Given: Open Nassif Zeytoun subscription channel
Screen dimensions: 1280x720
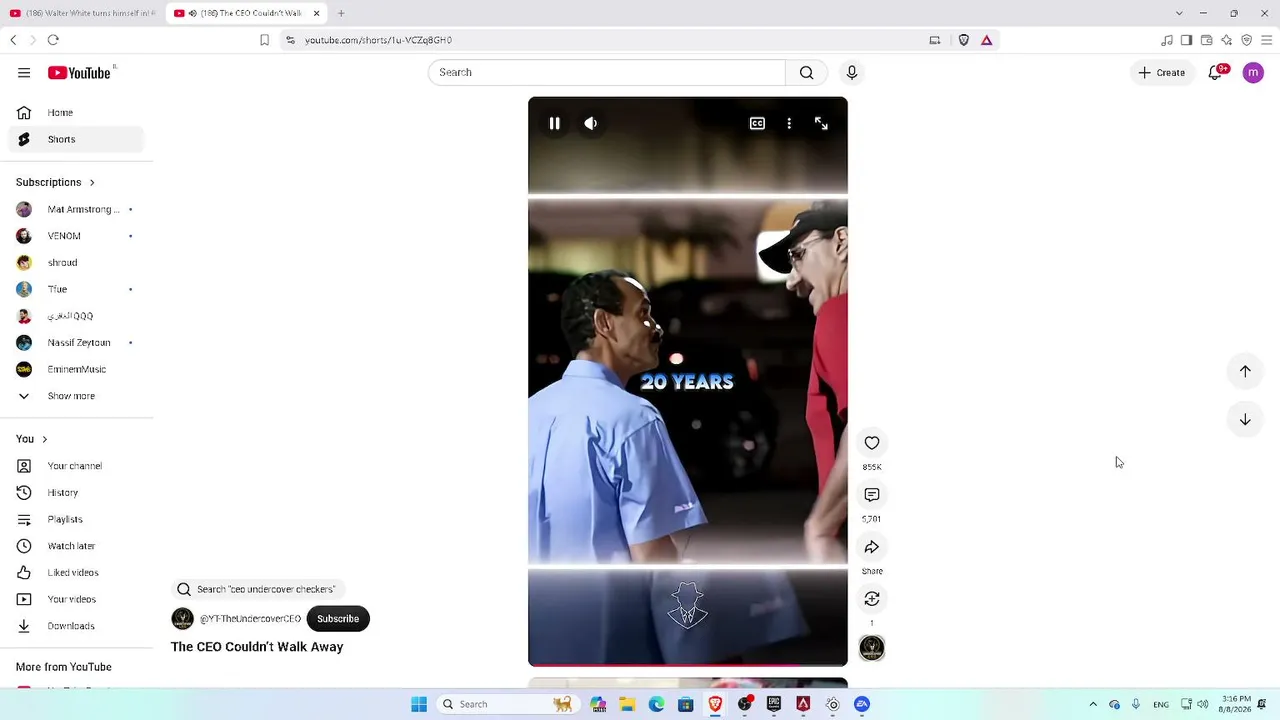Looking at the screenshot, I should click(76, 343).
